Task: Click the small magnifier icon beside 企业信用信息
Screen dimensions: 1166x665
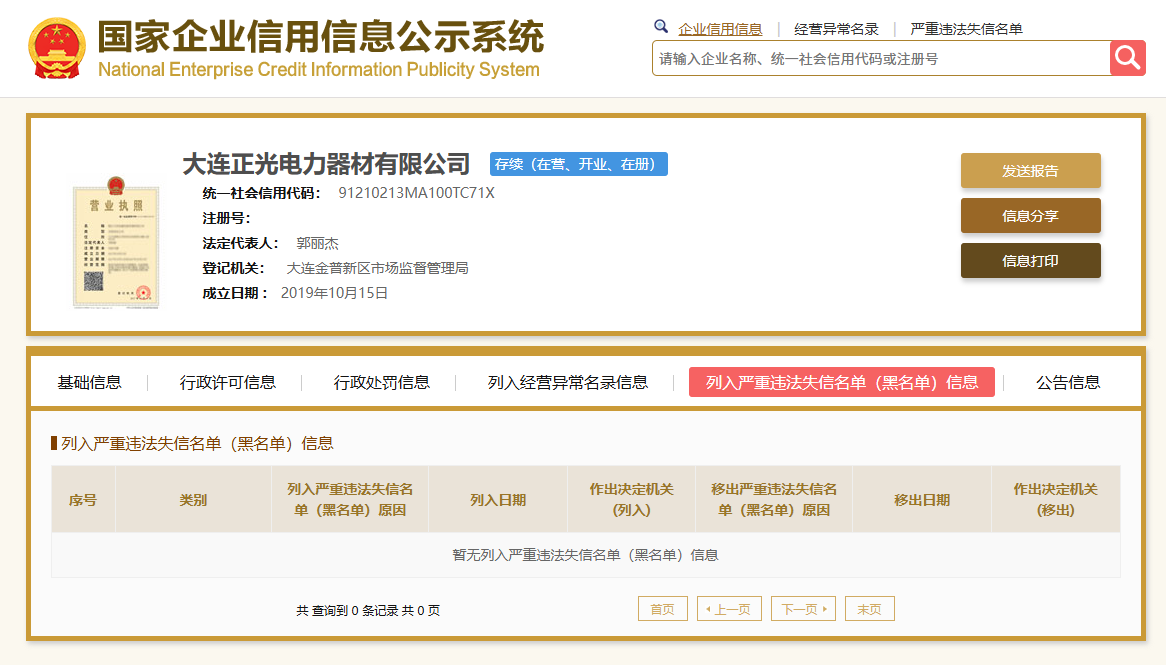Action: click(661, 27)
